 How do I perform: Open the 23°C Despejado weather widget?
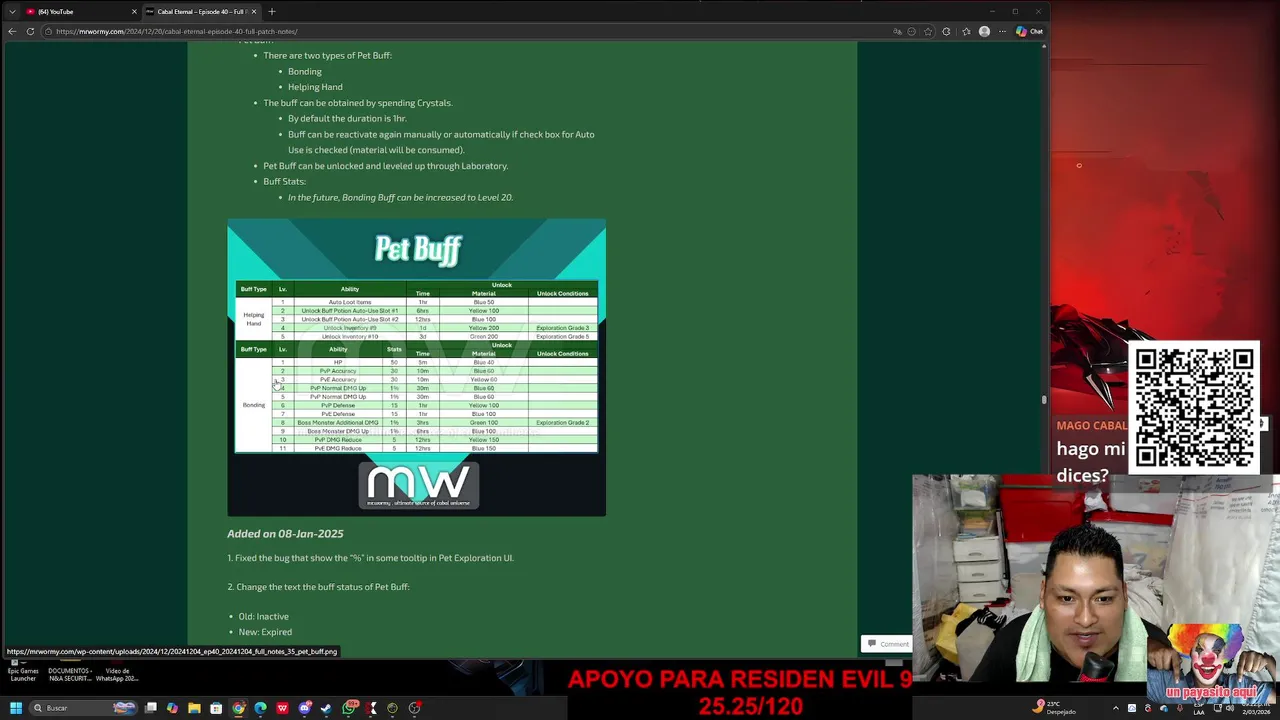(1054, 708)
